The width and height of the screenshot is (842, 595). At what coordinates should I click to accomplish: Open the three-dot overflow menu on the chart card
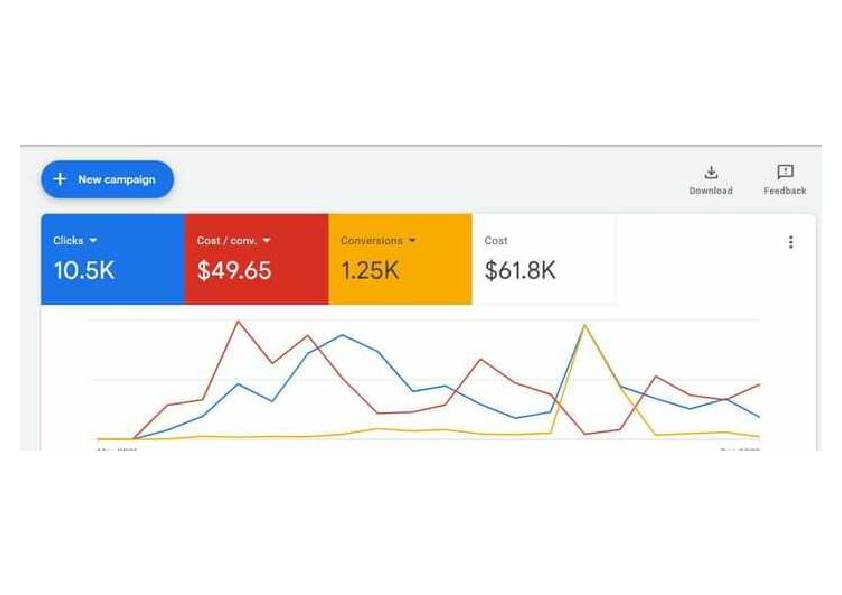click(791, 241)
